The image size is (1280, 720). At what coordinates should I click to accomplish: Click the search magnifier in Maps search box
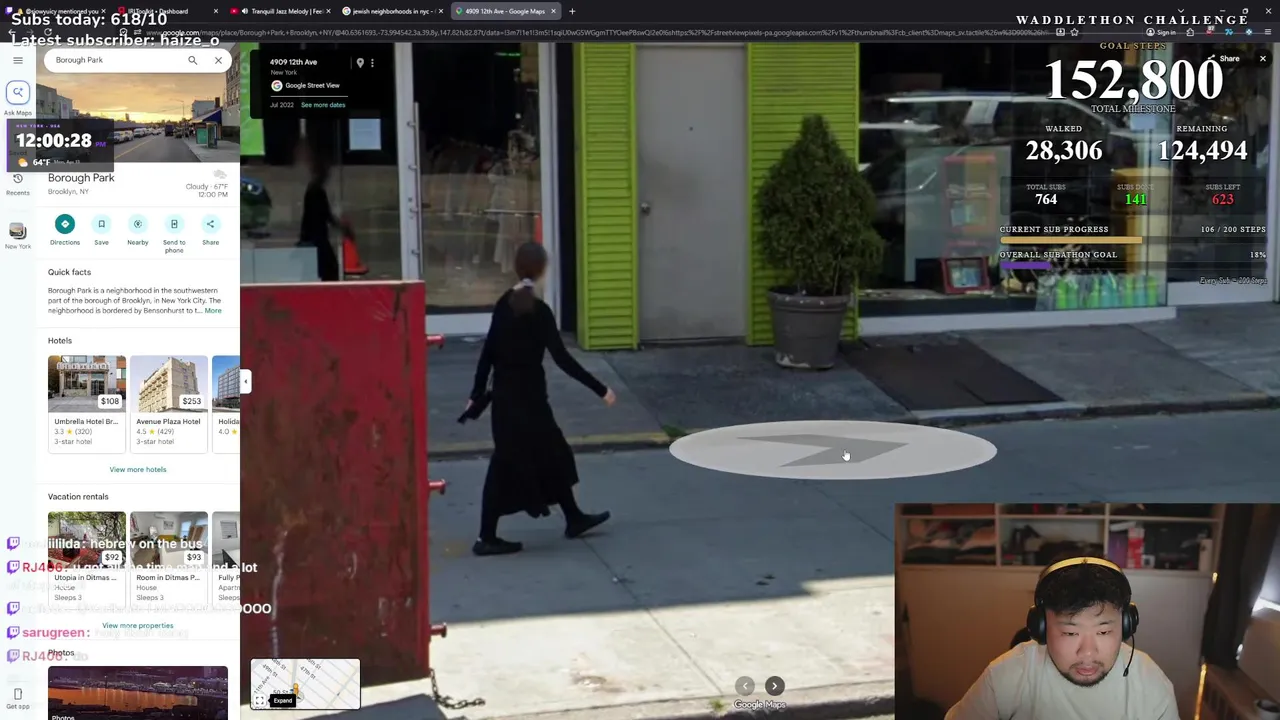192,60
